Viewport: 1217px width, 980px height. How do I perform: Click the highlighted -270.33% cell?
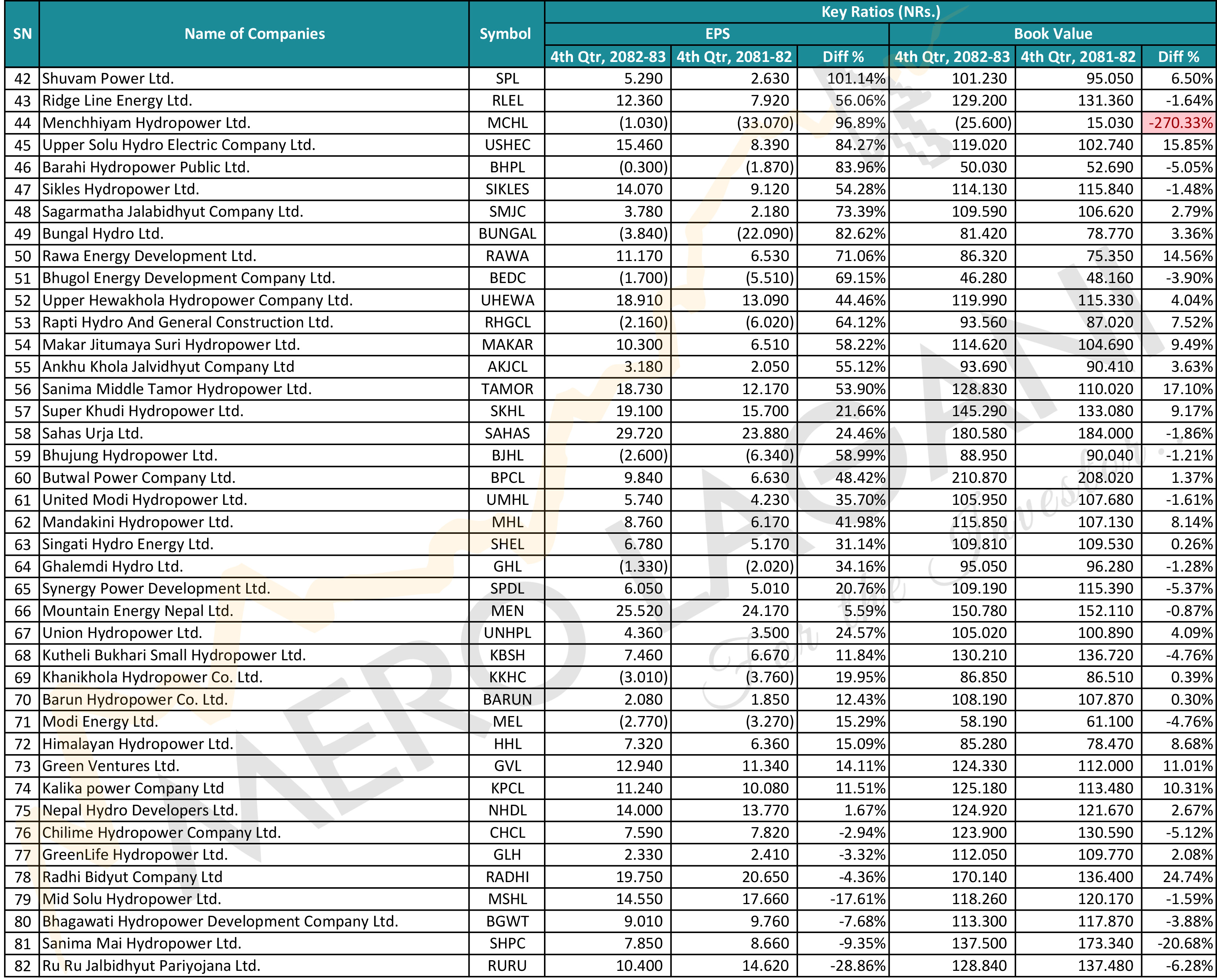[1179, 122]
